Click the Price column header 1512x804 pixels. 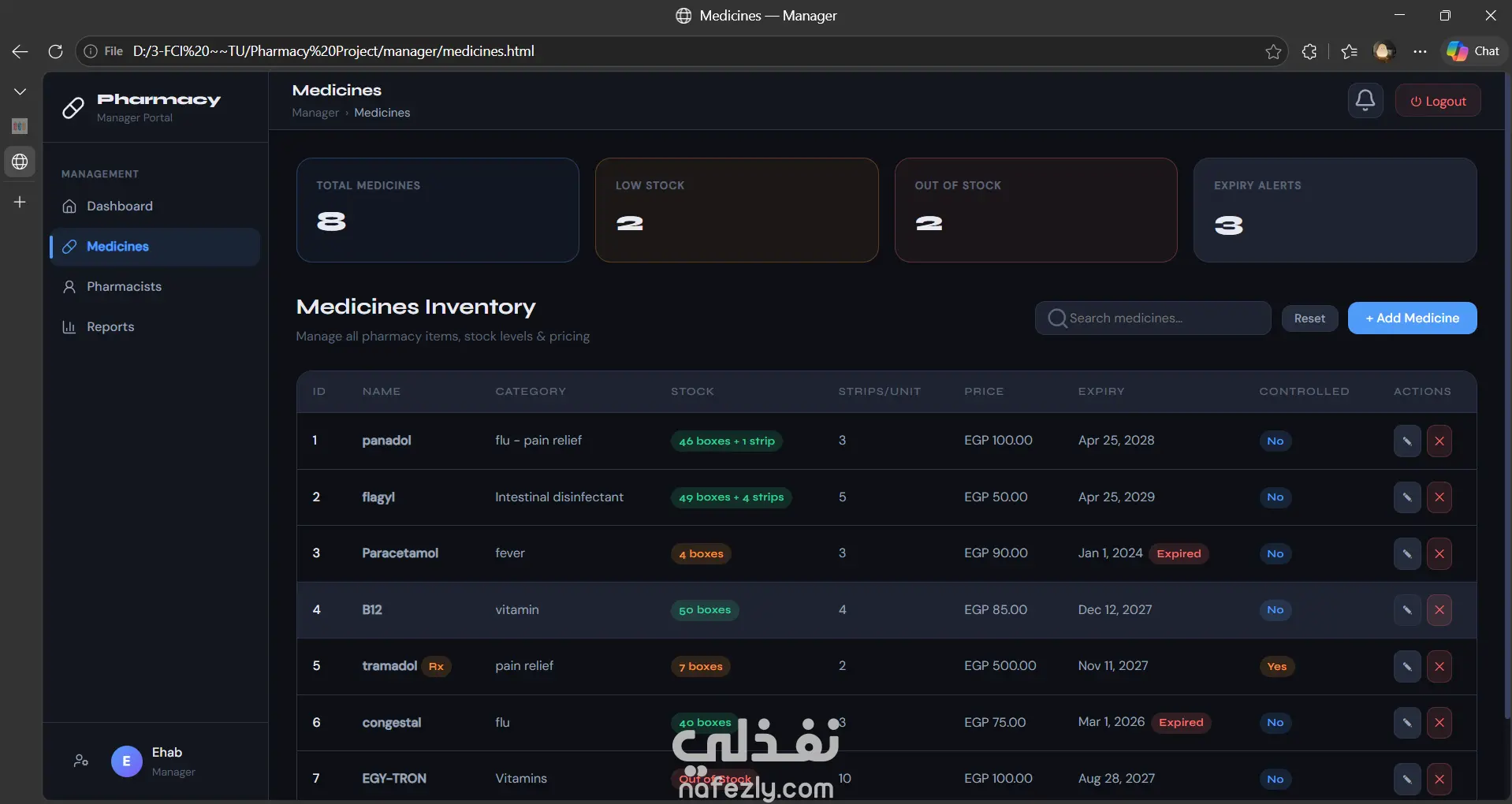point(984,392)
